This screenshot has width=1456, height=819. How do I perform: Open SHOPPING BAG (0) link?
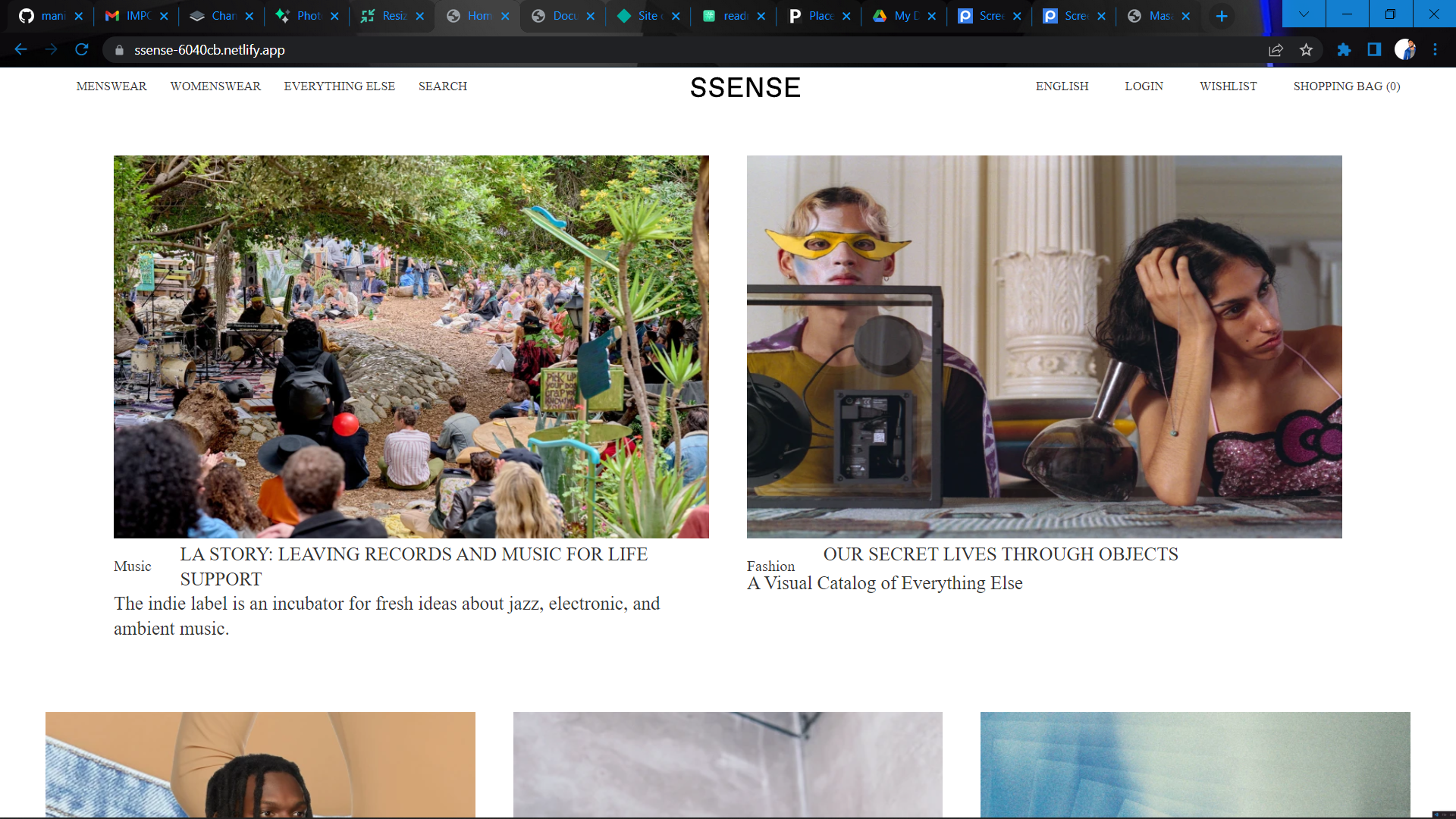pyautogui.click(x=1346, y=86)
